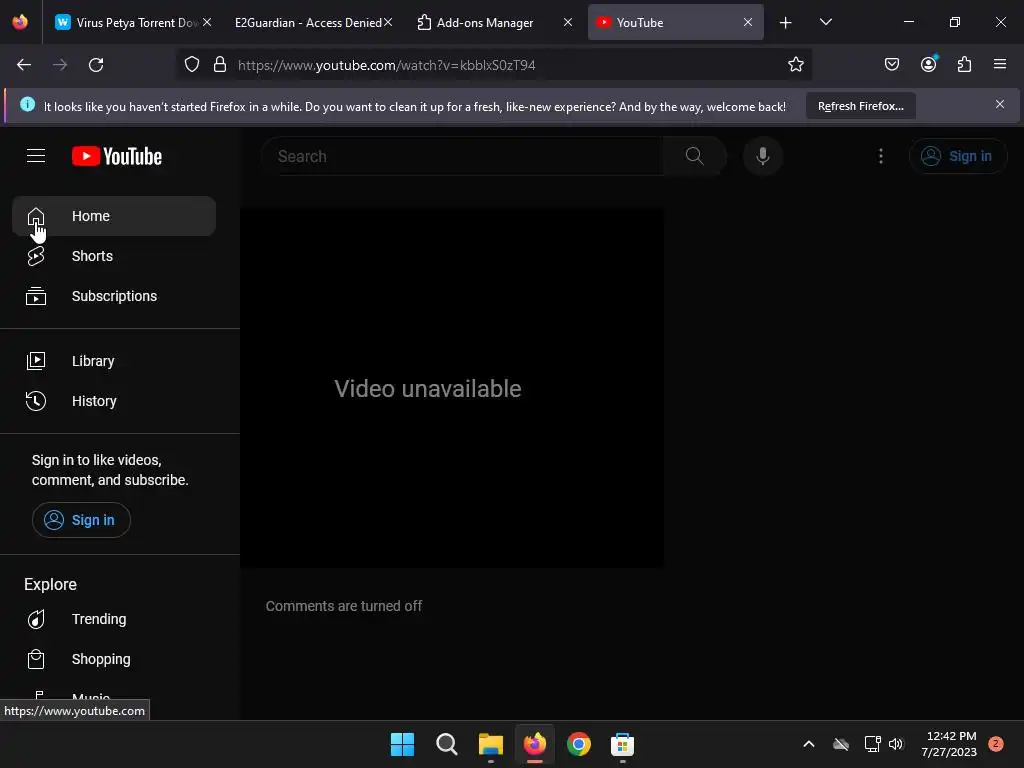Open a new tab with plus button
1024x768 pixels.
tap(786, 23)
